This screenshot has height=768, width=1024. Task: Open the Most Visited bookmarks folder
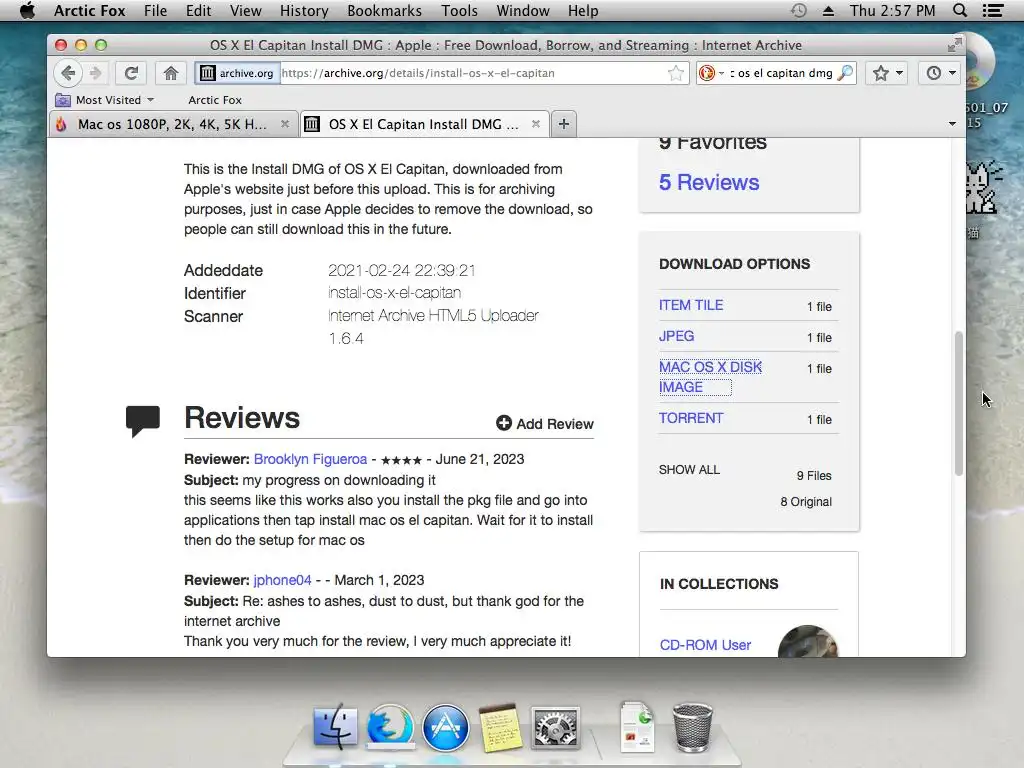click(104, 100)
